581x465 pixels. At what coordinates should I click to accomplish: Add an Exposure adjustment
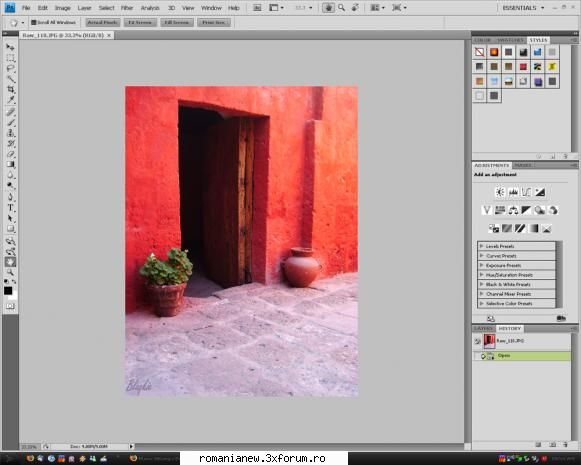[x=540, y=192]
